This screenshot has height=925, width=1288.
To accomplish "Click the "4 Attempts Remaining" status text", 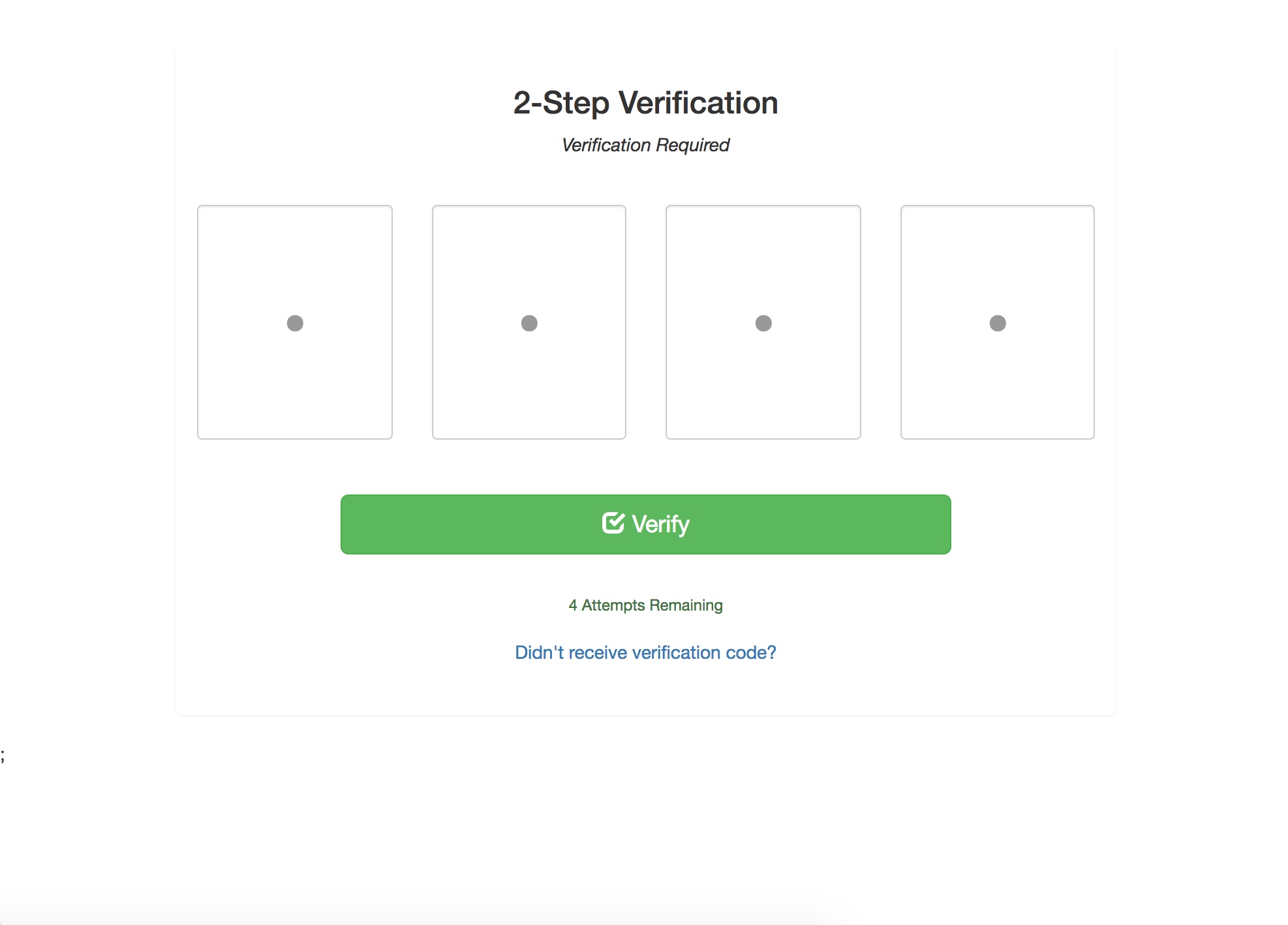I will coord(646,605).
